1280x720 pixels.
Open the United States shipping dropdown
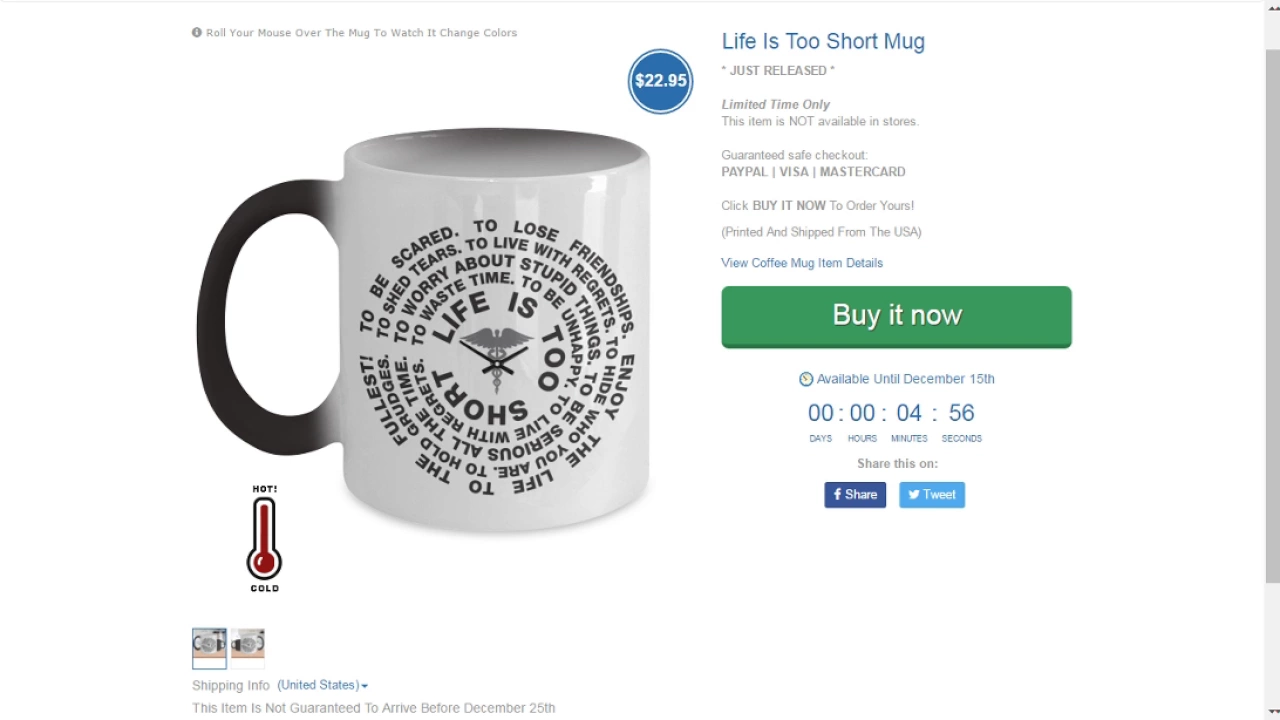pos(322,685)
